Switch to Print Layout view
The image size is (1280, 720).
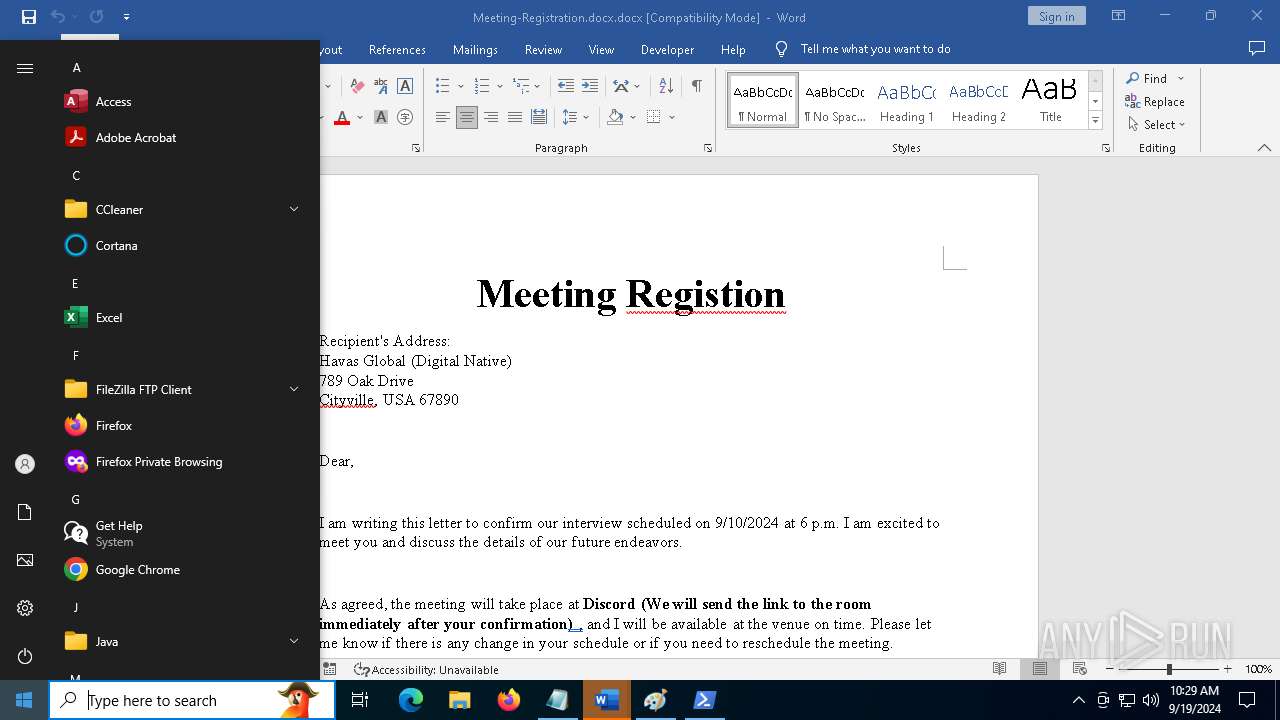1040,669
